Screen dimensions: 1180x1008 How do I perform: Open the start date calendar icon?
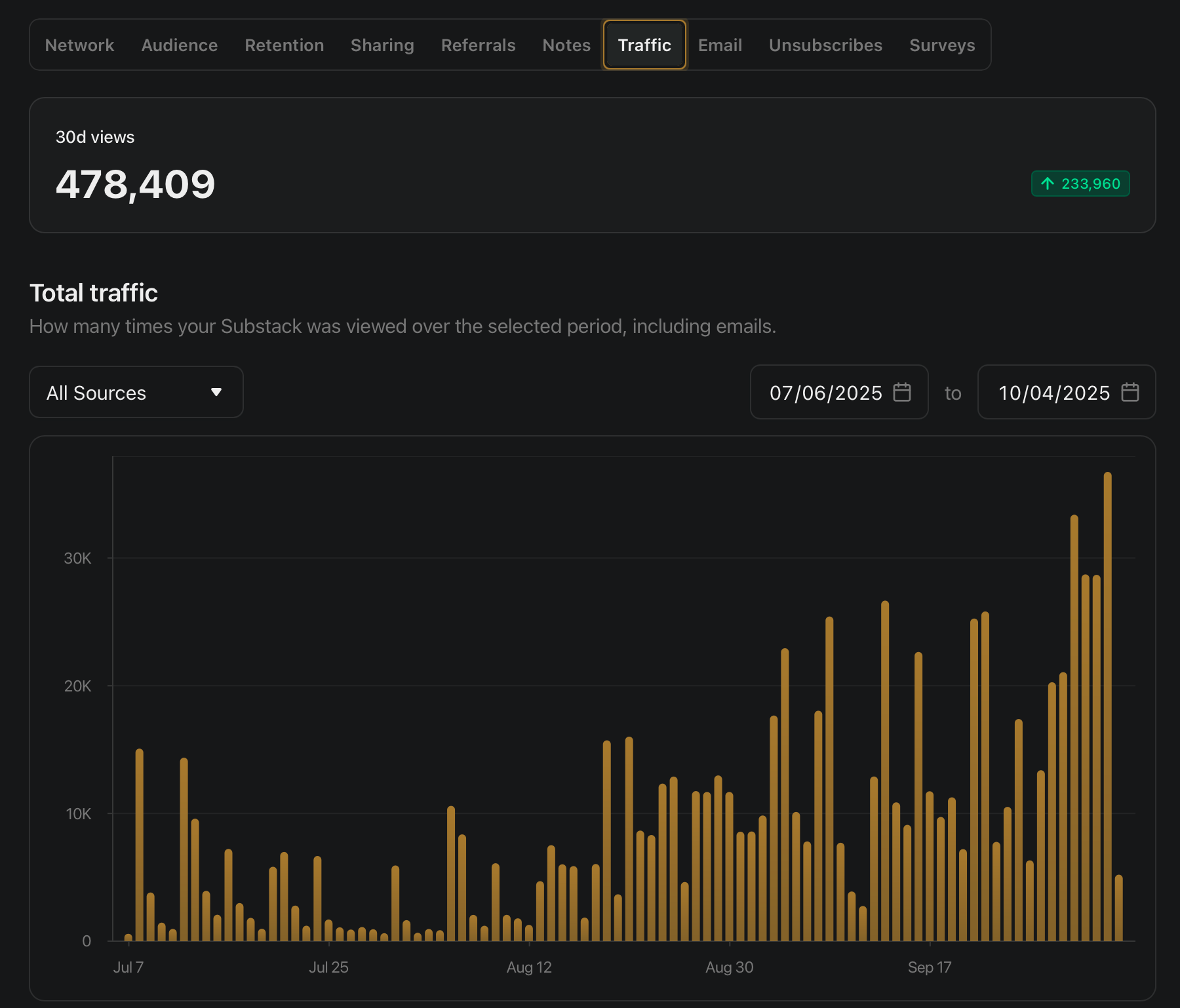pyautogui.click(x=902, y=392)
